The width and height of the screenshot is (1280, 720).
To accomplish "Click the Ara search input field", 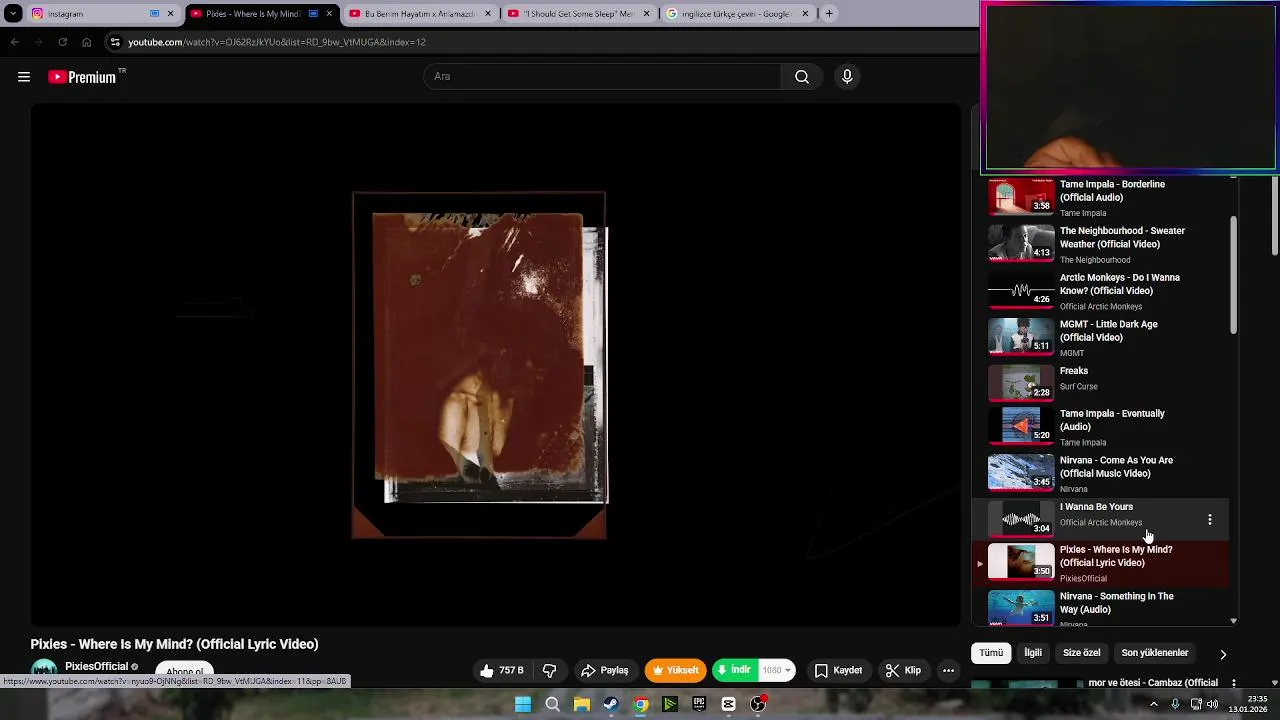I will [x=603, y=77].
